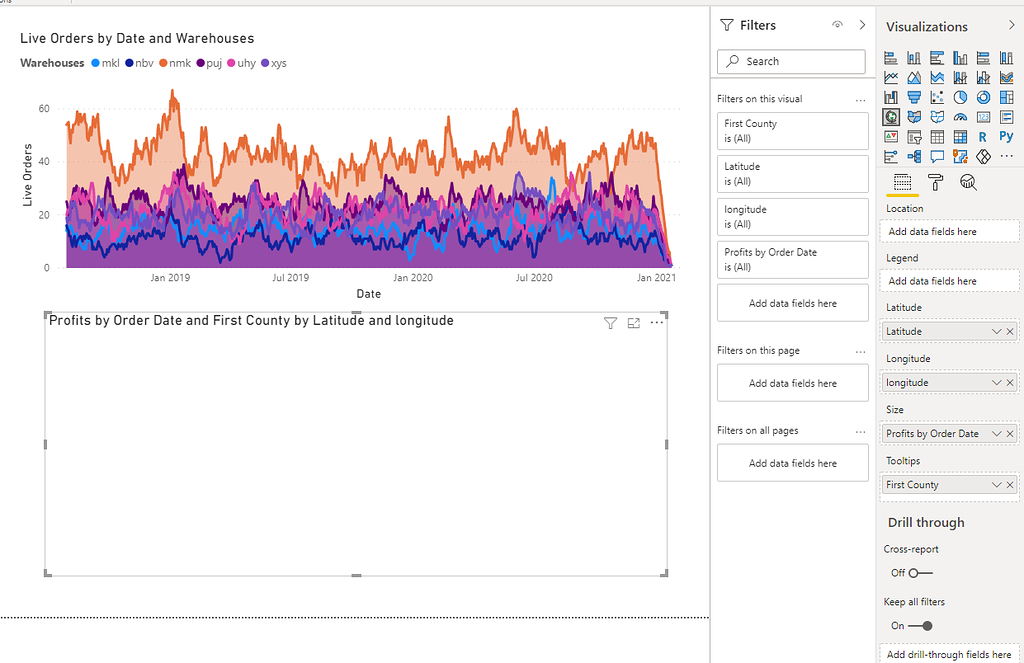Remove First County from Tooltips
The image size is (1024, 663).
coord(1012,484)
